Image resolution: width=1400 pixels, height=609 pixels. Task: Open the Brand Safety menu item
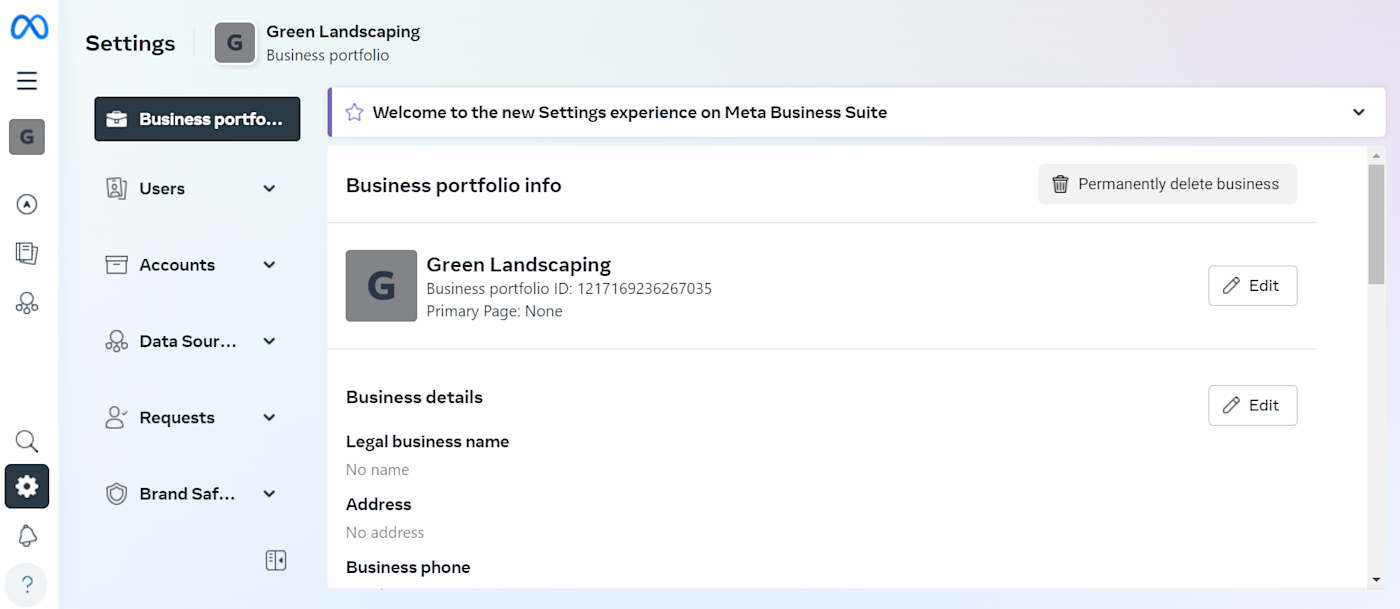pyautogui.click(x=197, y=494)
